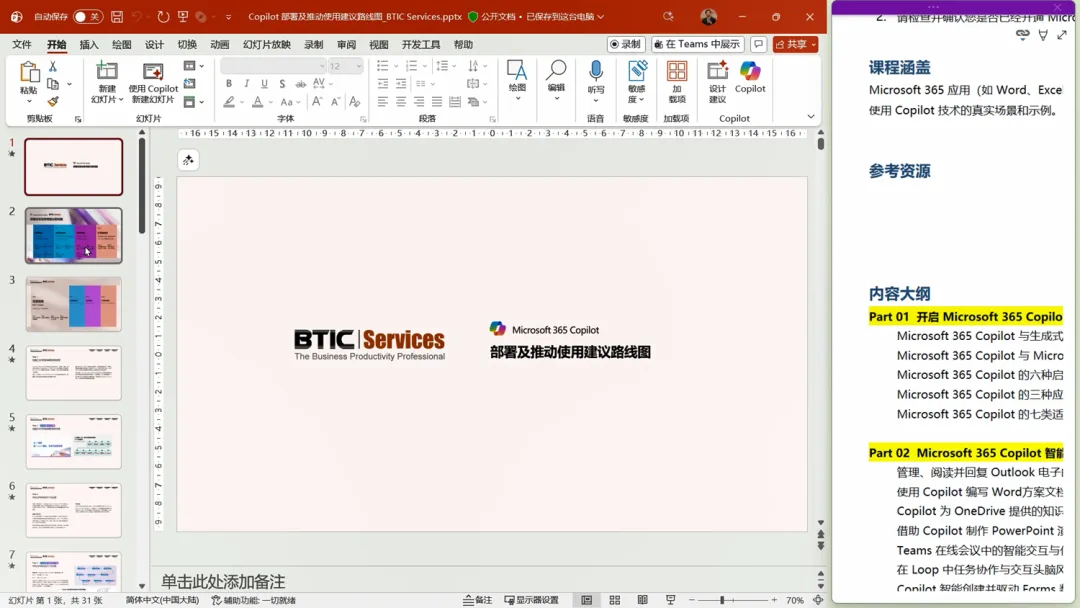Toggle the 备注 Notes pane

tap(477, 600)
